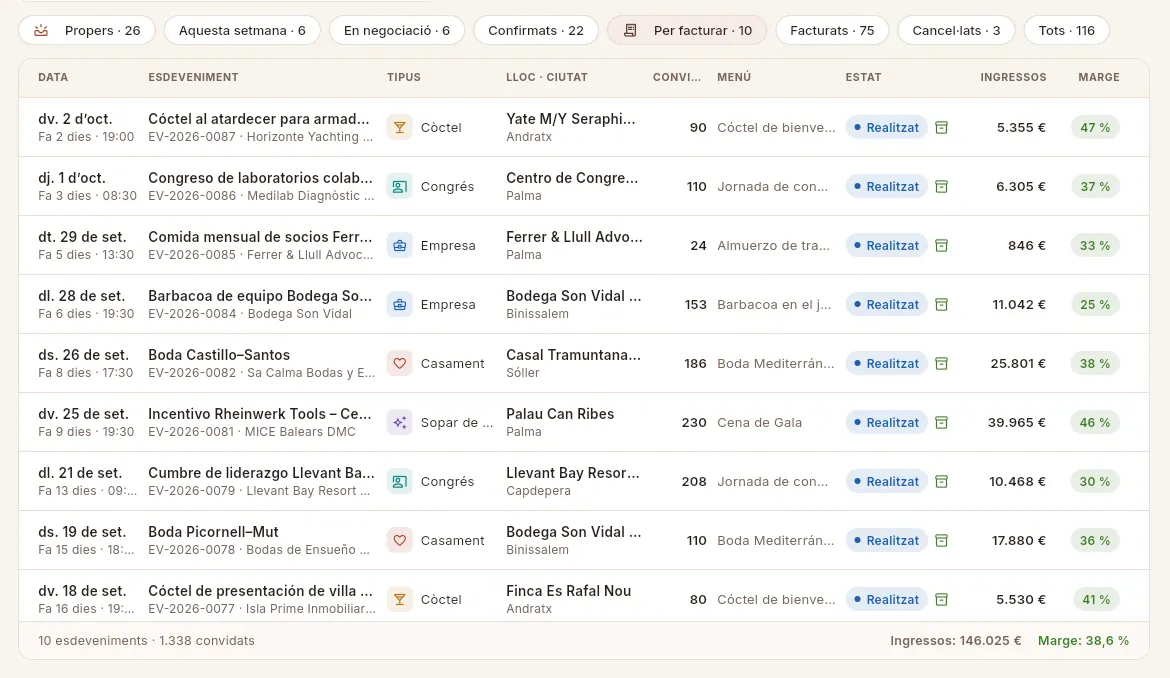Switch to Aquesta setmana filter
The height and width of the screenshot is (678, 1170).
(x=242, y=31)
